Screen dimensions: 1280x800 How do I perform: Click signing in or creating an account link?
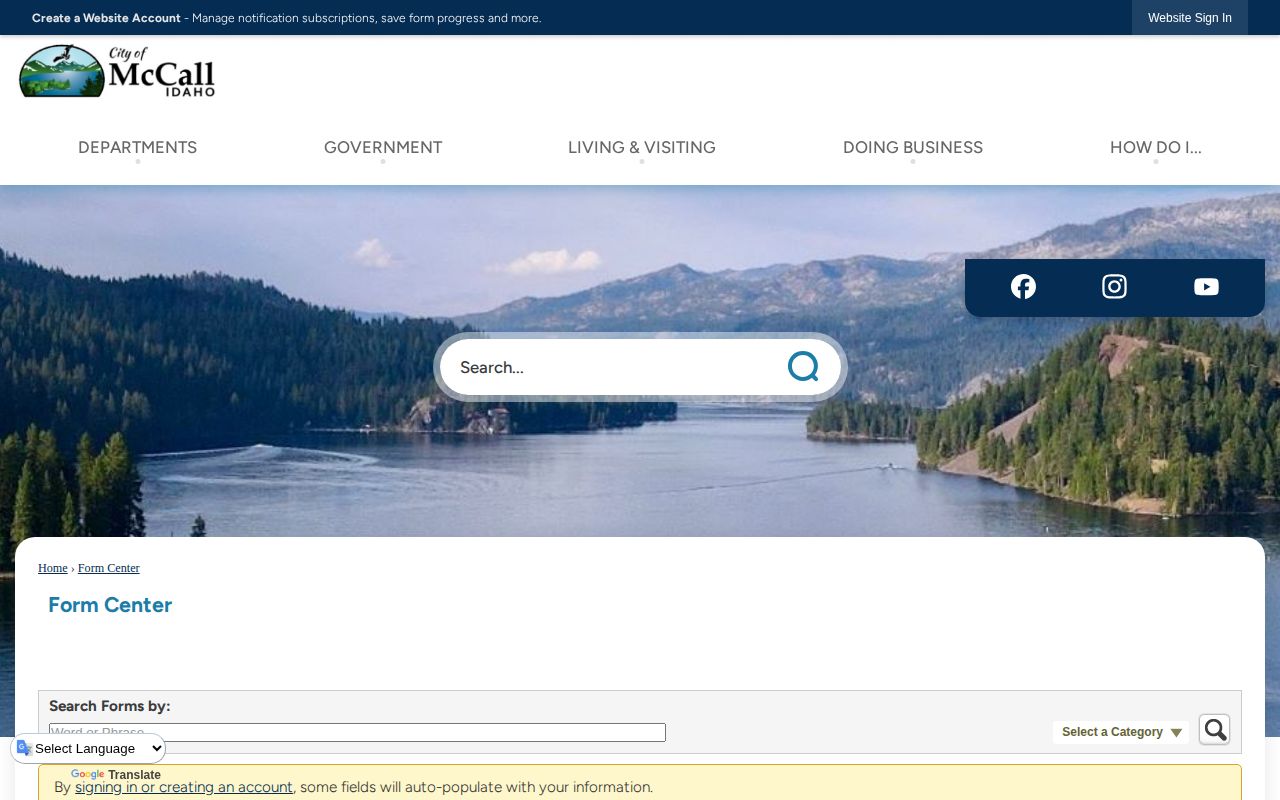pyautogui.click(x=184, y=787)
